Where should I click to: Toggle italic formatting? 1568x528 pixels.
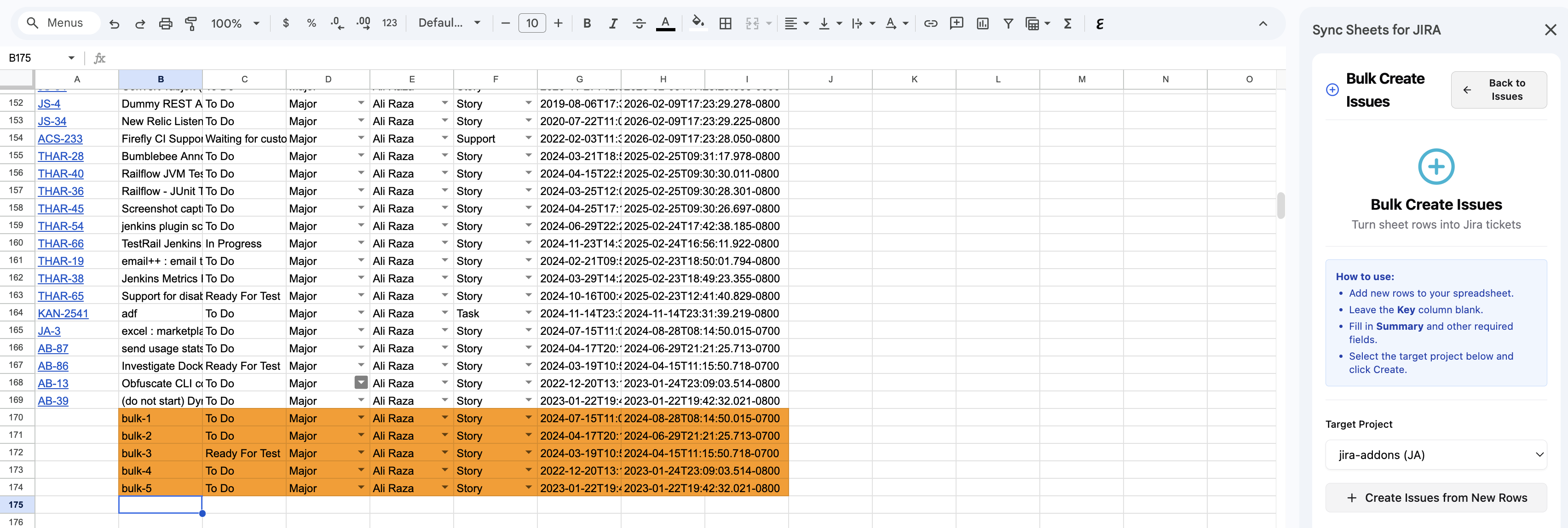point(613,23)
